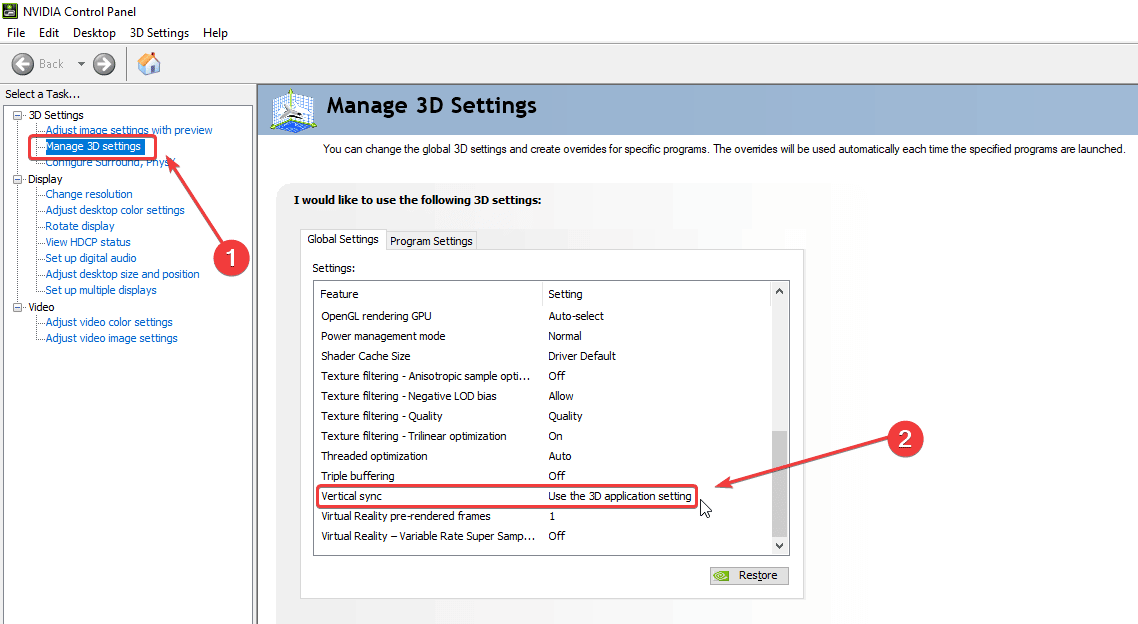
Task: Click the Manage 3D Settings header icon
Action: click(293, 110)
